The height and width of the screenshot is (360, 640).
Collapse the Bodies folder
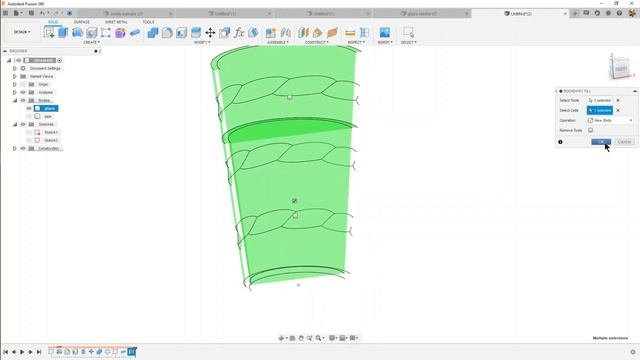click(15, 100)
